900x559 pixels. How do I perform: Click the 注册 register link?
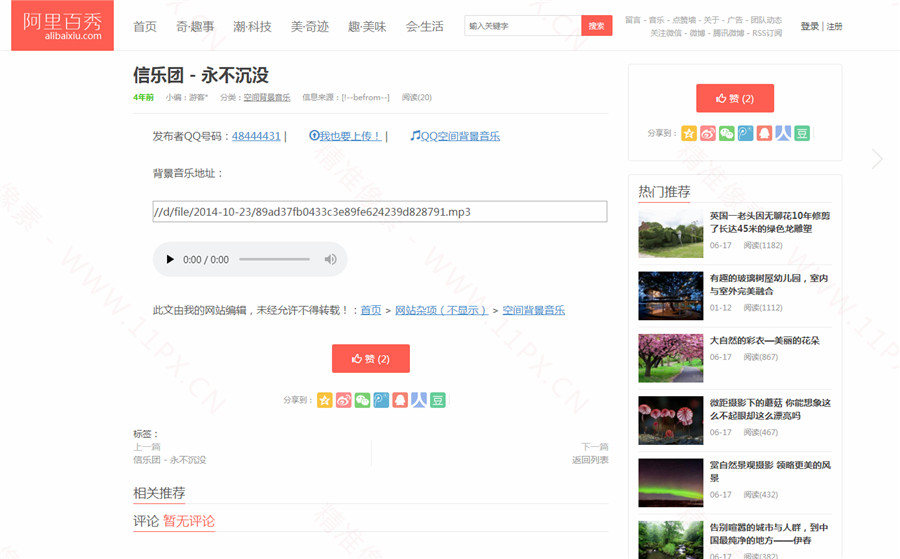pos(834,26)
